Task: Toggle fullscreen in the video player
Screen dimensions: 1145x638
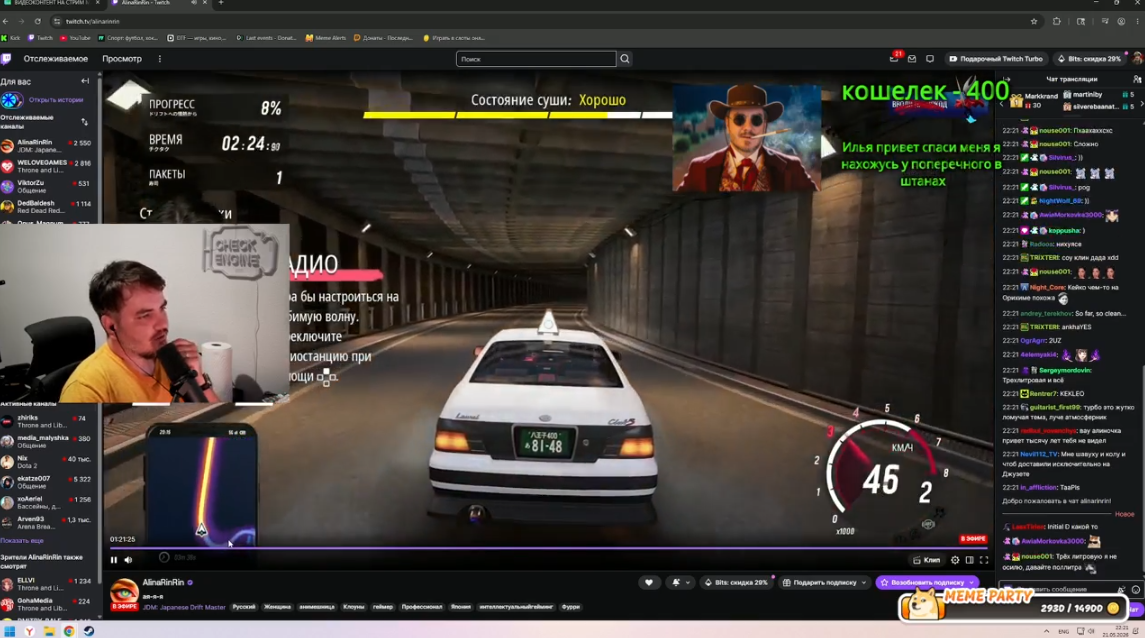Action: [984, 560]
